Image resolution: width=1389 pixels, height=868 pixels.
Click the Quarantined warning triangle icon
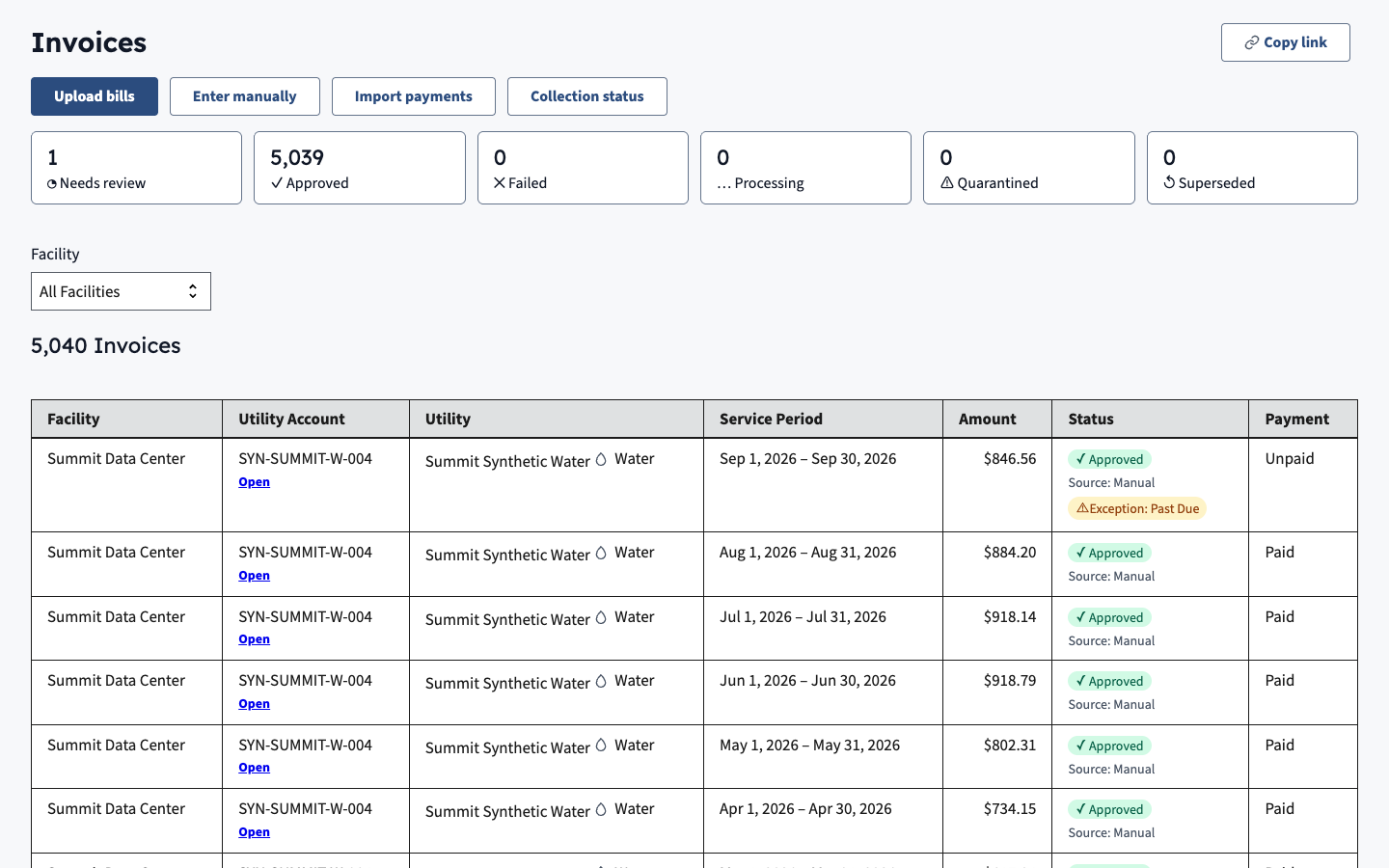pos(947,182)
